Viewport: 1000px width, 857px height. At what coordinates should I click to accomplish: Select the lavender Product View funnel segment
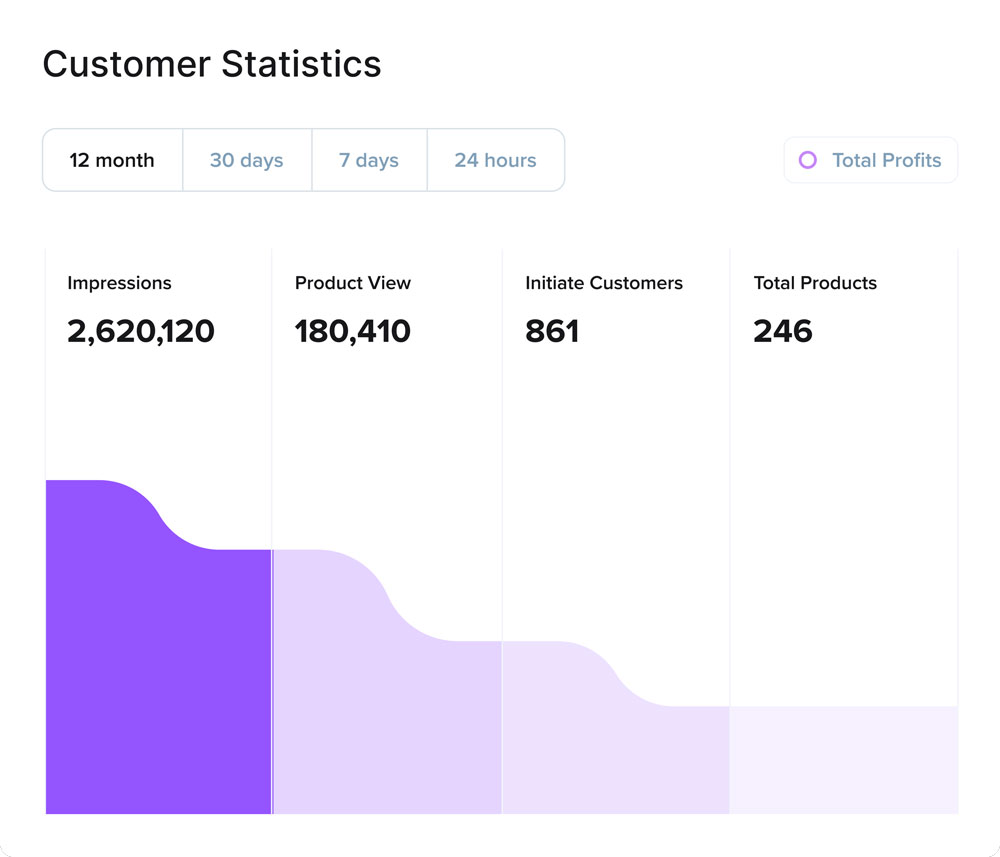pyautogui.click(x=386, y=720)
